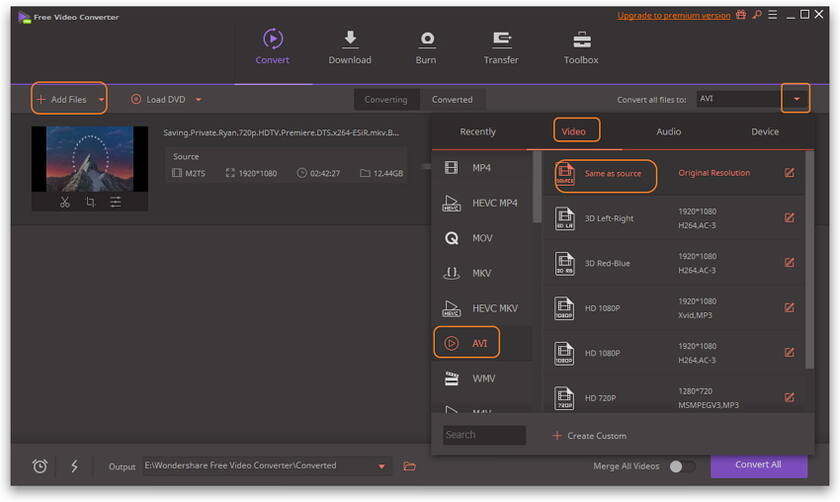The image size is (840, 502).
Task: Select WMV format
Action: 482,378
